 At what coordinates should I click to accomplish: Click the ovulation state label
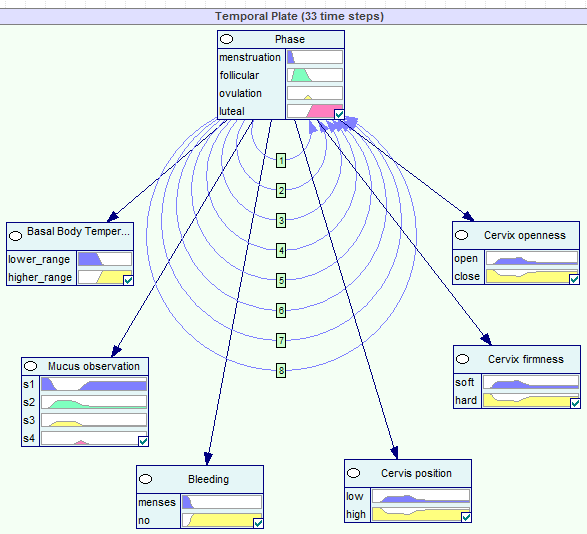240,93
